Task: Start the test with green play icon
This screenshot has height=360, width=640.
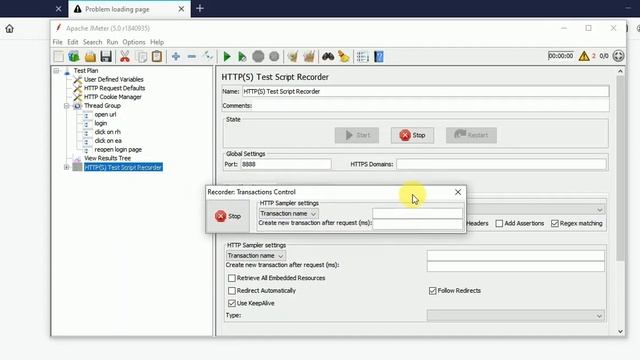Action: [x=227, y=56]
